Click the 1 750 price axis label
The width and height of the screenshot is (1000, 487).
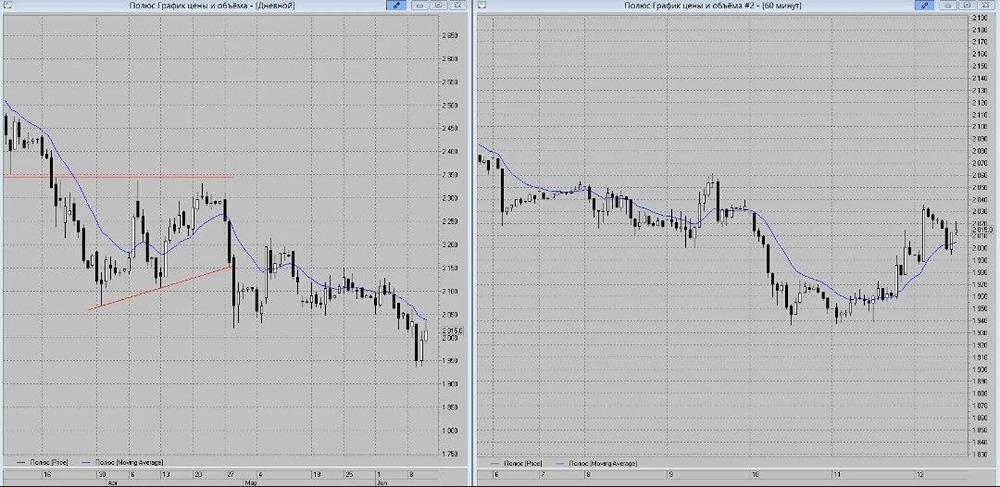(450, 454)
